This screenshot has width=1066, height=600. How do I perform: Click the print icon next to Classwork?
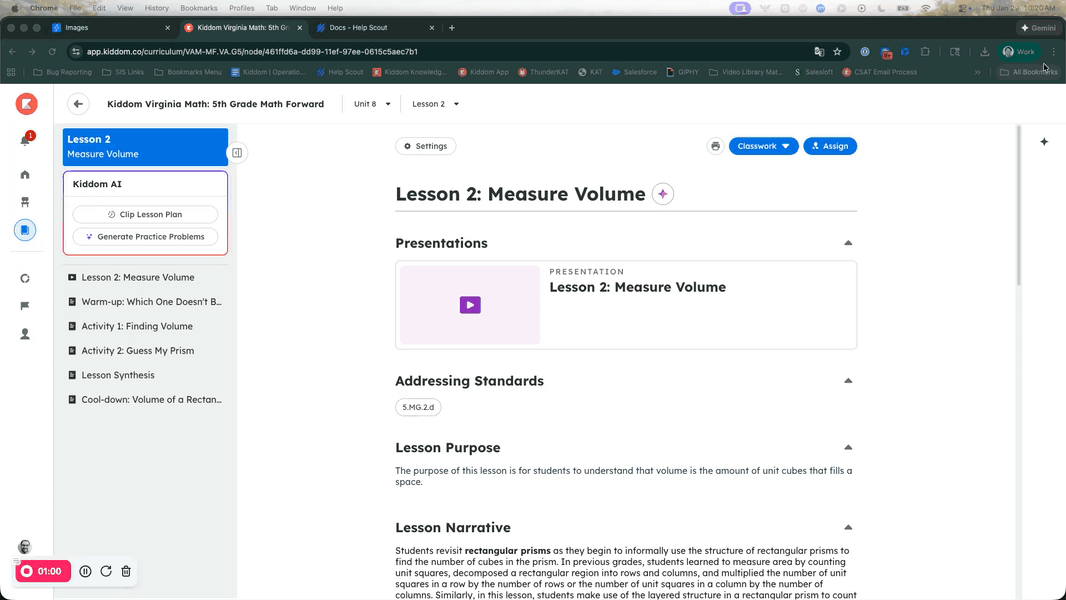point(715,146)
